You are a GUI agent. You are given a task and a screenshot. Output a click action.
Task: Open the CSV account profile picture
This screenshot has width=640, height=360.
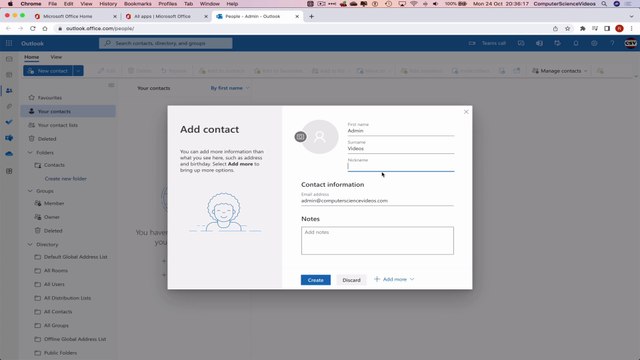click(630, 43)
